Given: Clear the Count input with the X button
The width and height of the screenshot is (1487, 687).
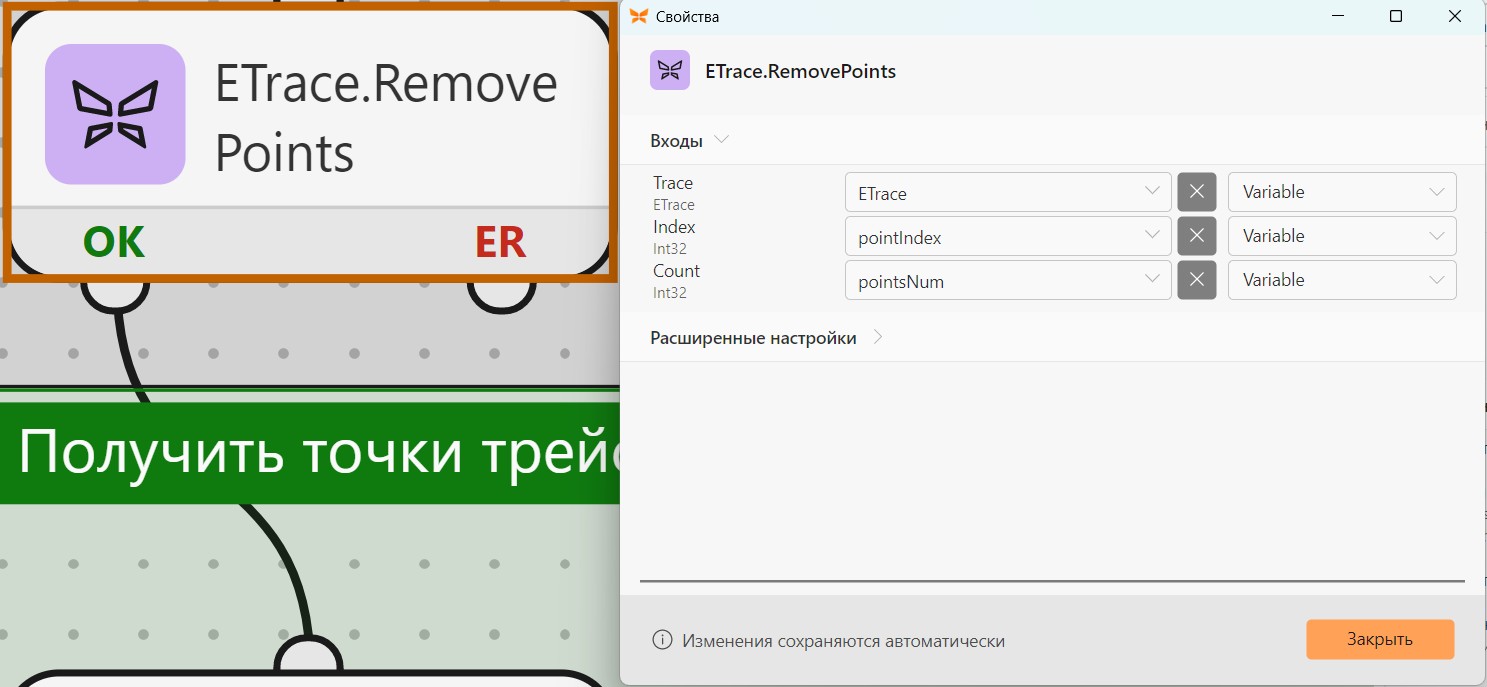Looking at the screenshot, I should pyautogui.click(x=1197, y=280).
